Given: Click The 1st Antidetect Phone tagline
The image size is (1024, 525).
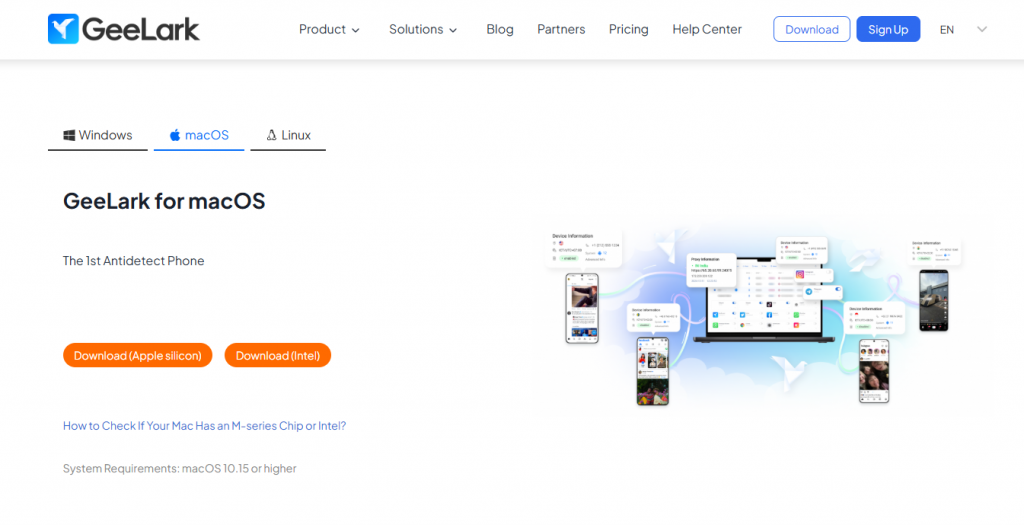Looking at the screenshot, I should pos(133,261).
